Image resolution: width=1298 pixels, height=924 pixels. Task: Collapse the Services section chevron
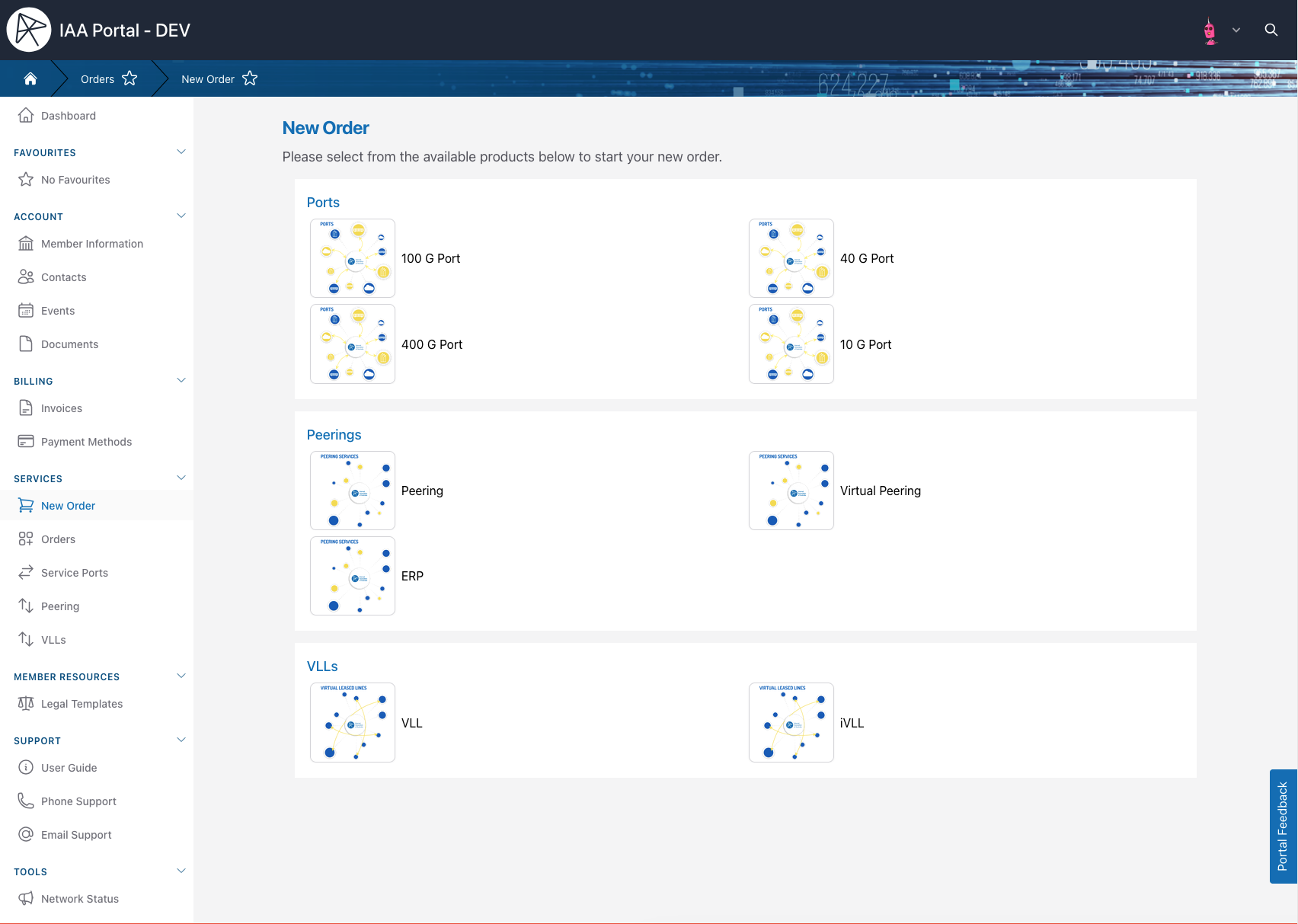coord(181,478)
